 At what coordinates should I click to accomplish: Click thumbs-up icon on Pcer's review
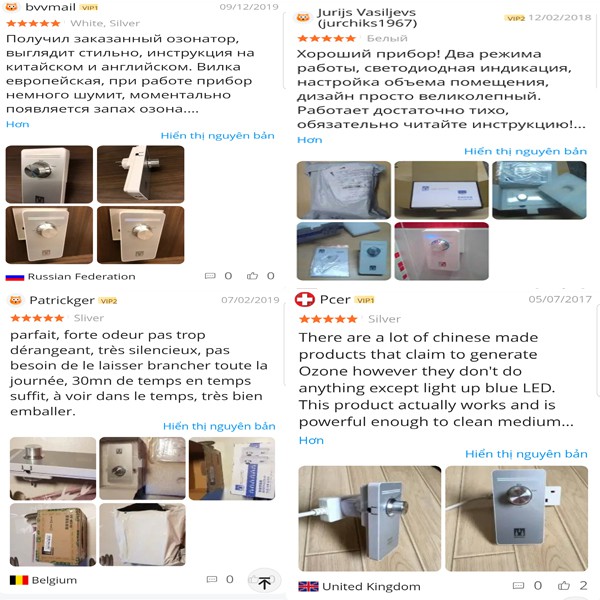[x=564, y=585]
